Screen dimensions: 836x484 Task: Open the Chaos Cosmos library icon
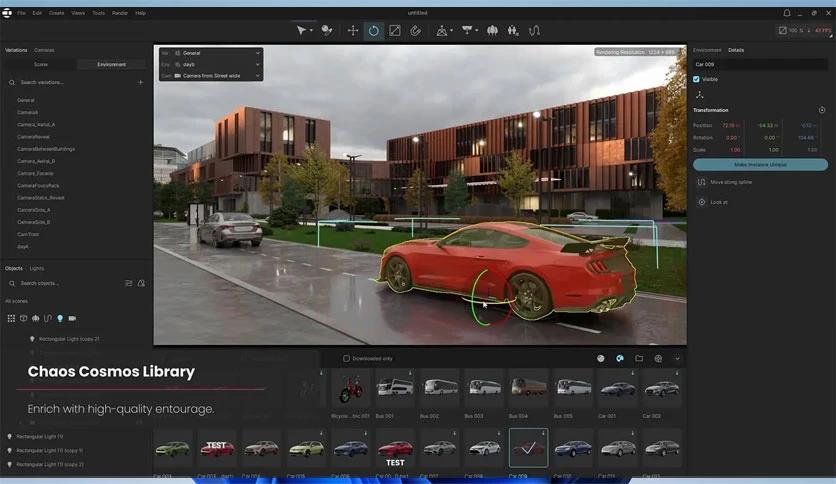[619, 358]
